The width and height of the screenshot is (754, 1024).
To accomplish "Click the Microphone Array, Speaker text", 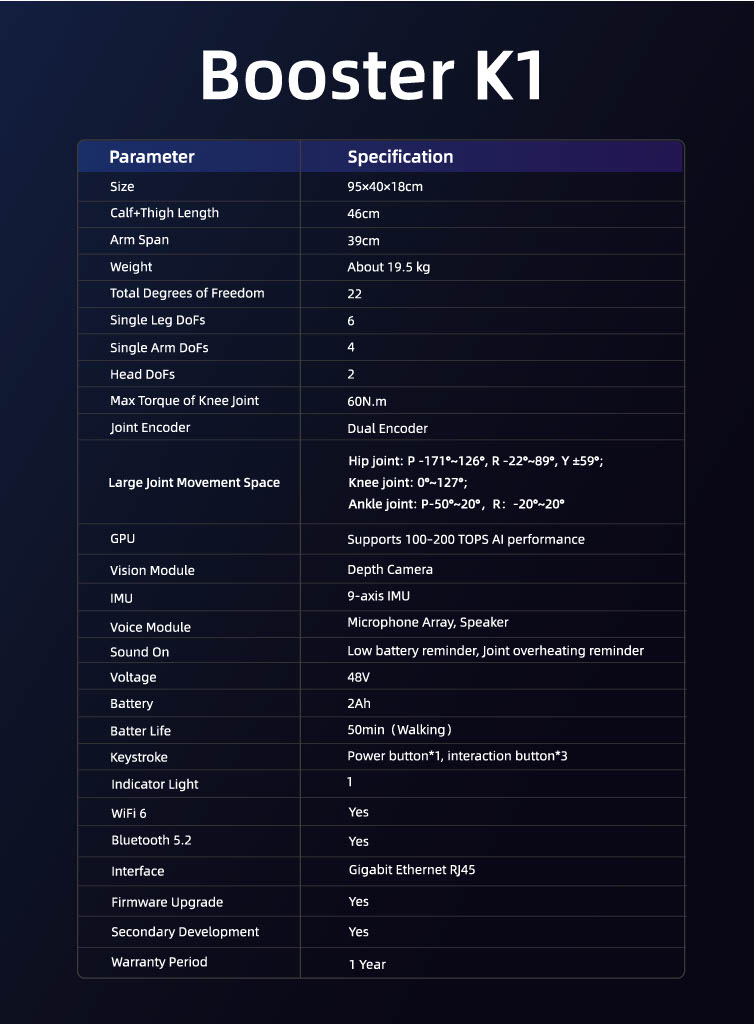I will (x=427, y=622).
